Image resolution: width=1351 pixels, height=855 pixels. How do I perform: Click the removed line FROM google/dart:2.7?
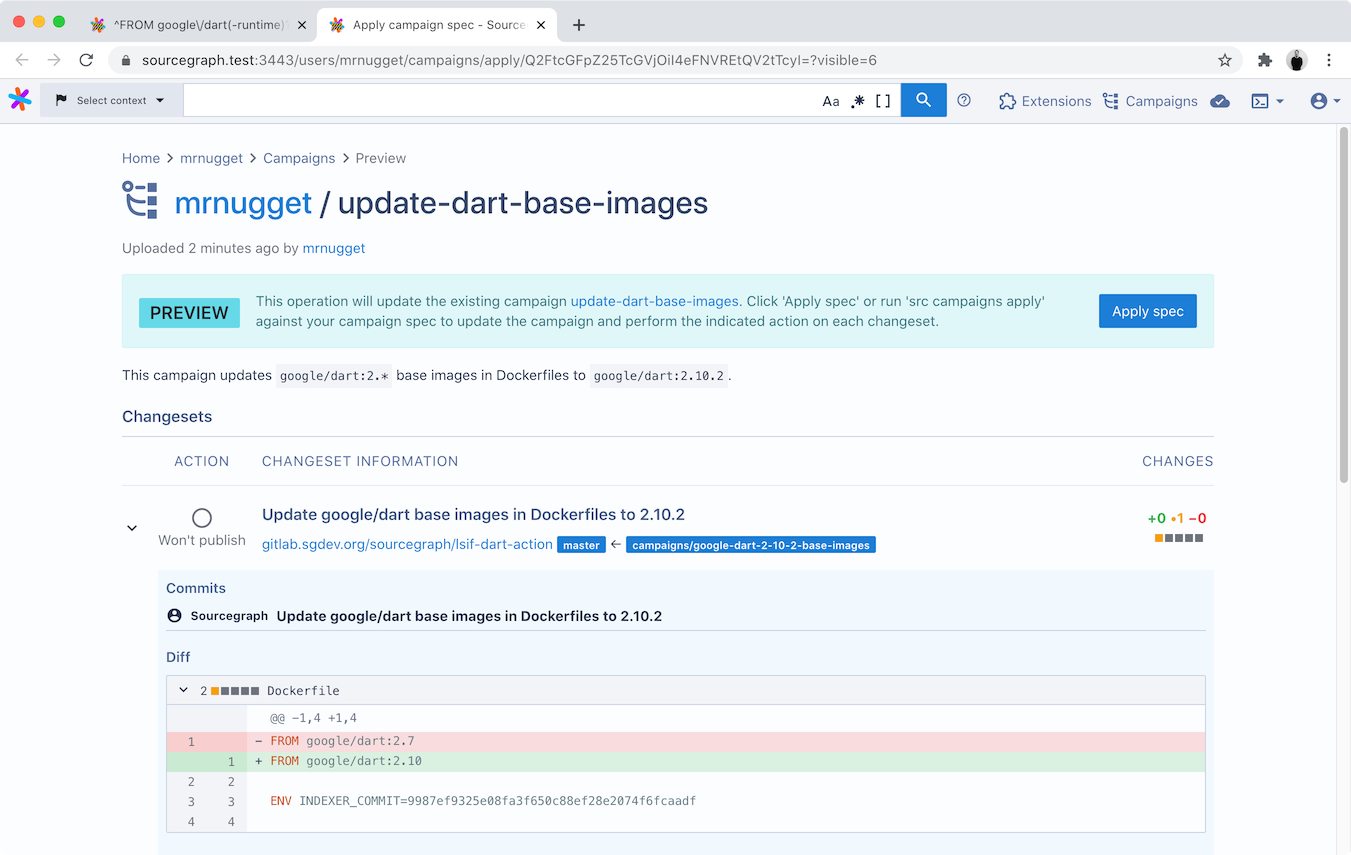coord(686,741)
